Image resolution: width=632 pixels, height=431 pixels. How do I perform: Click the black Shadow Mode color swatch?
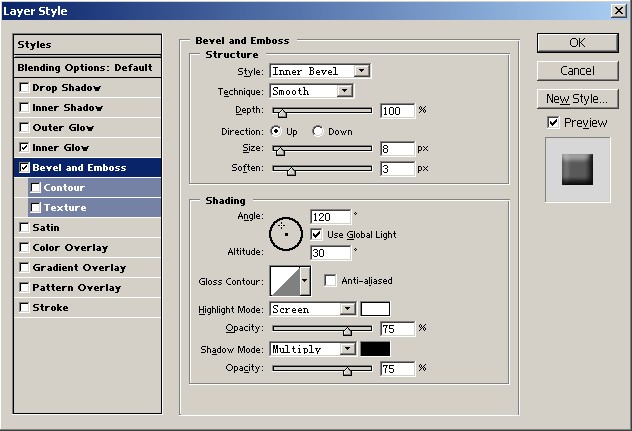(375, 349)
